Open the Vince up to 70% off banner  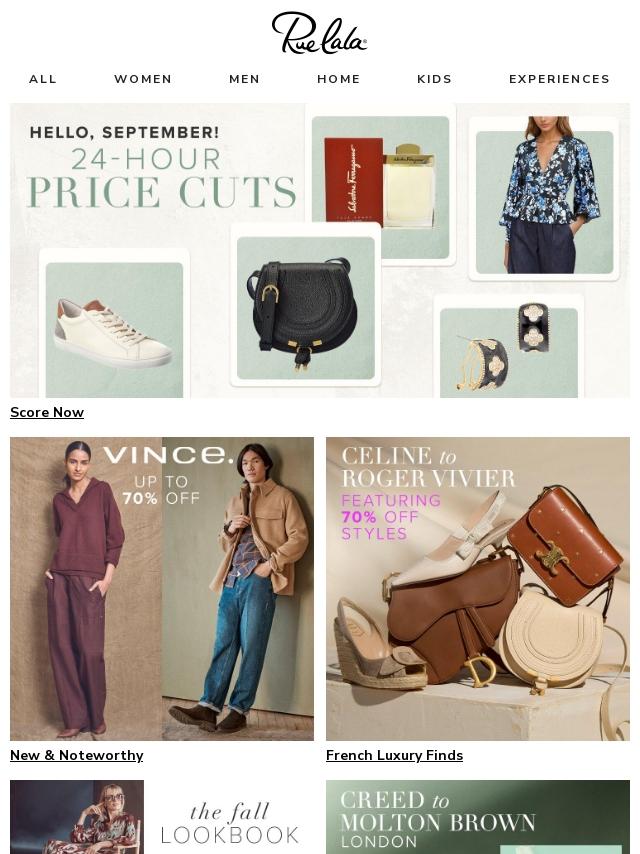coord(162,589)
